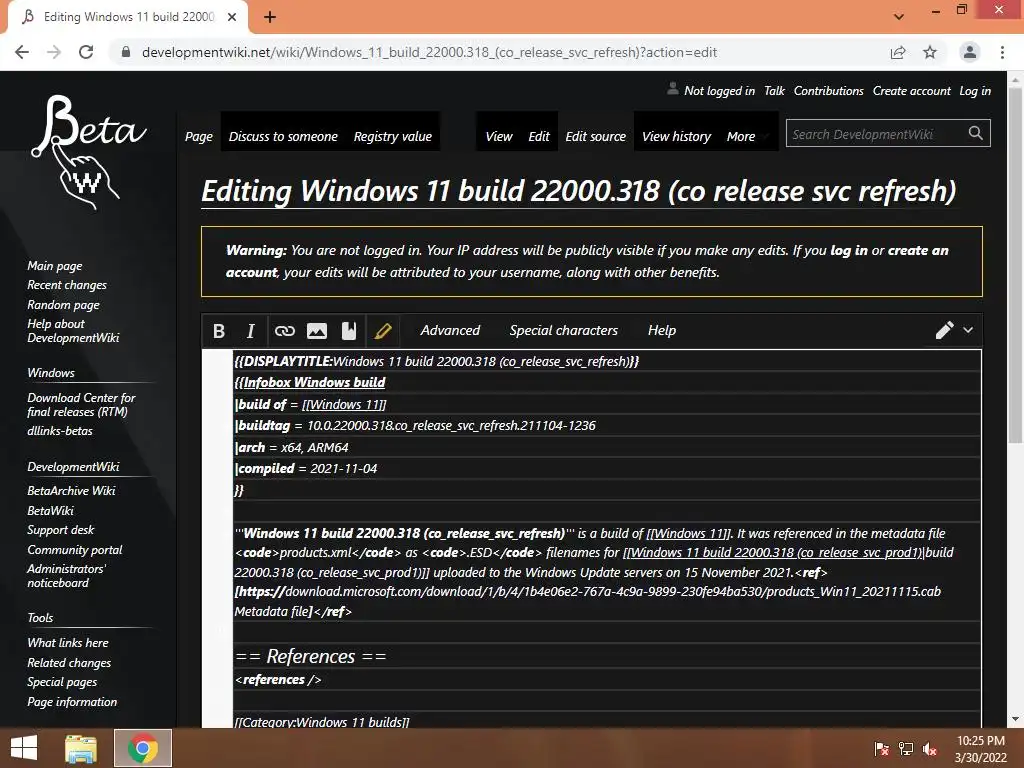1024x768 pixels.
Task: Open the BetaWiki sidebar link
Action: [50, 511]
